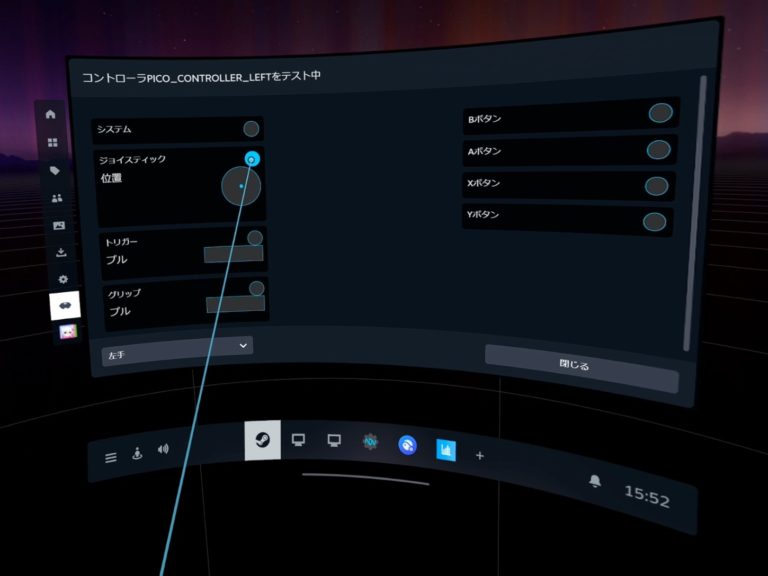Open the Downloads icon in sidebar
Viewport: 768px width, 576px height.
(60, 252)
